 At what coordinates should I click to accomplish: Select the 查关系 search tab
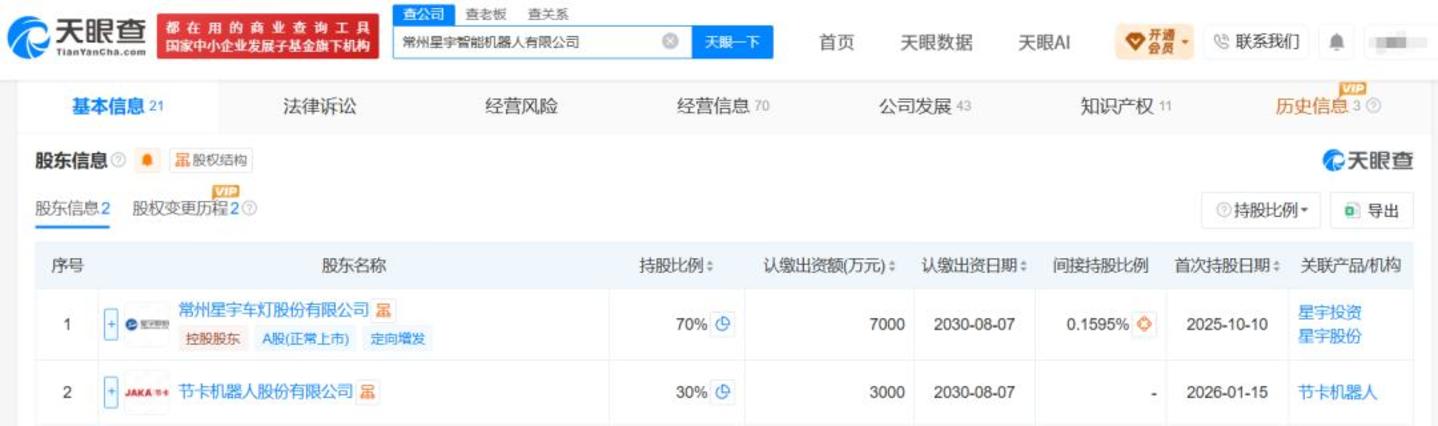548,13
